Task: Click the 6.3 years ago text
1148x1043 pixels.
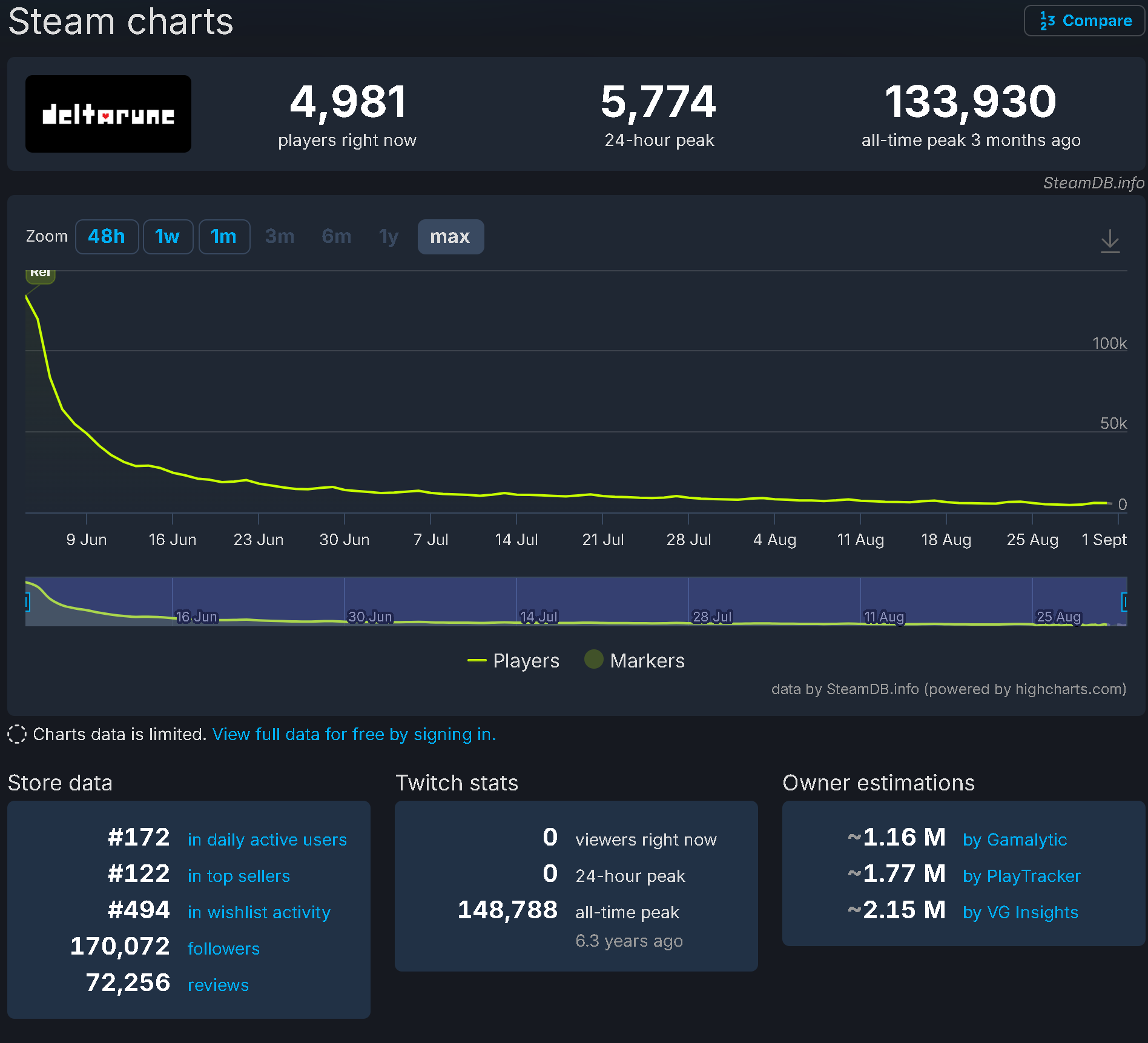Action: point(629,941)
